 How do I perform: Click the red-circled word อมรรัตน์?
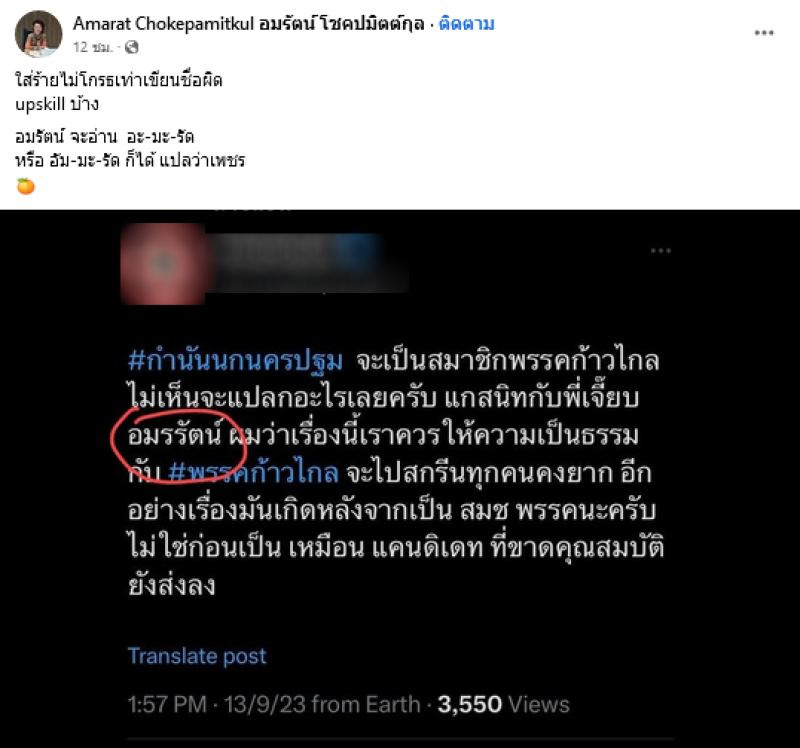click(176, 436)
